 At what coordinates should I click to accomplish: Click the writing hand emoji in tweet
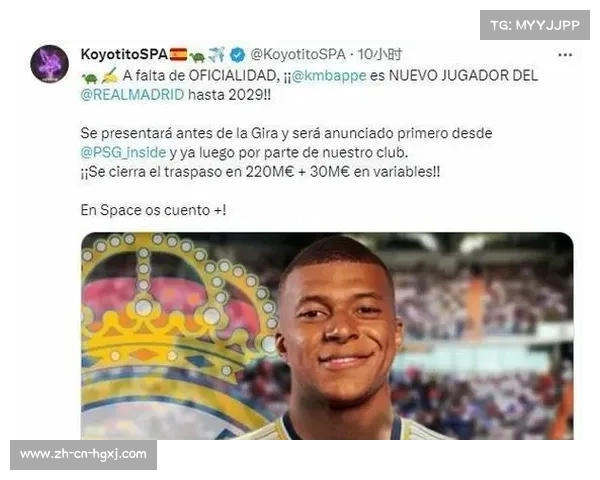[109, 75]
